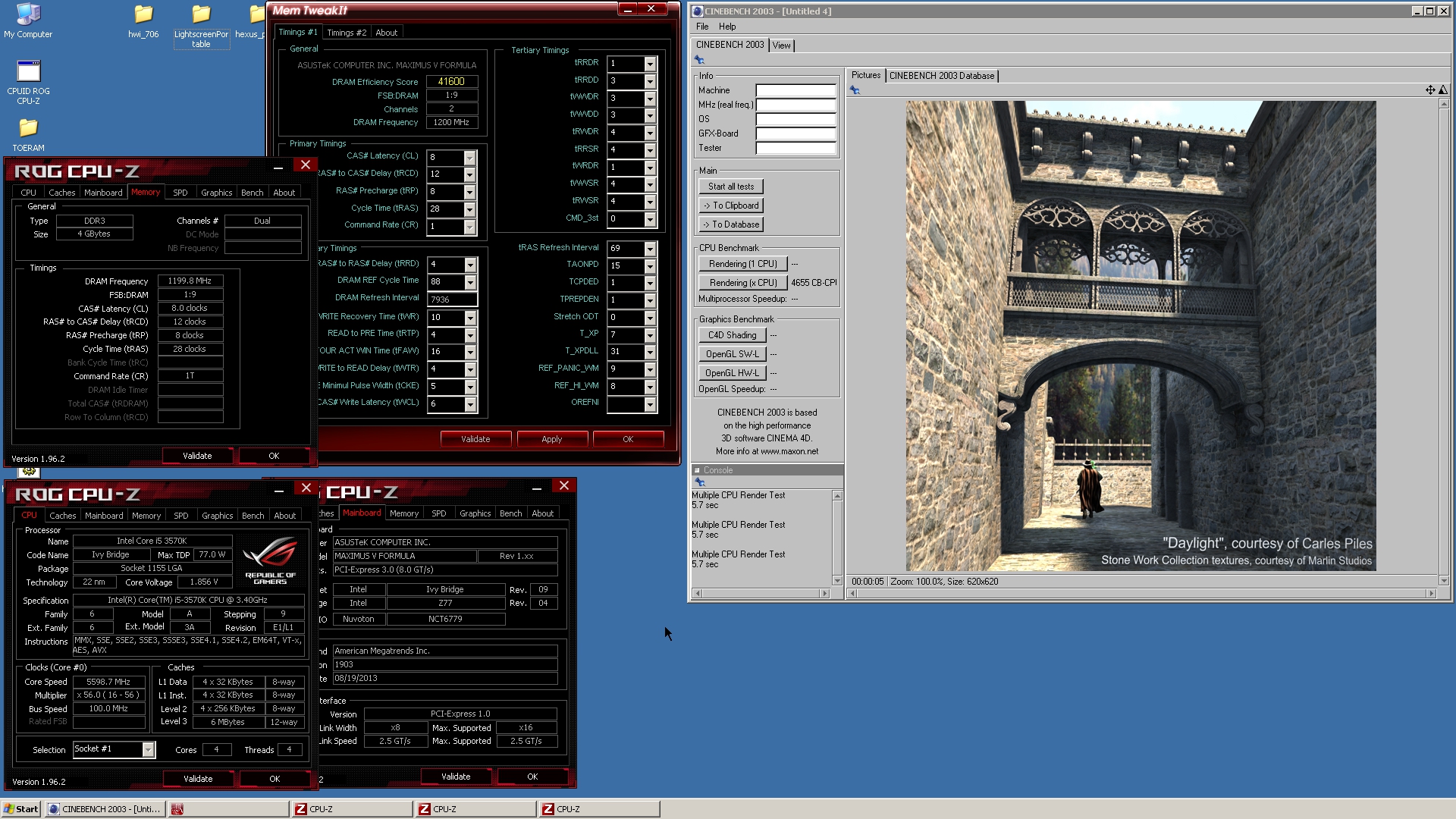The height and width of the screenshot is (819, 1456).
Task: Select the LightscreenPortable desktop folder
Action: tap(201, 26)
